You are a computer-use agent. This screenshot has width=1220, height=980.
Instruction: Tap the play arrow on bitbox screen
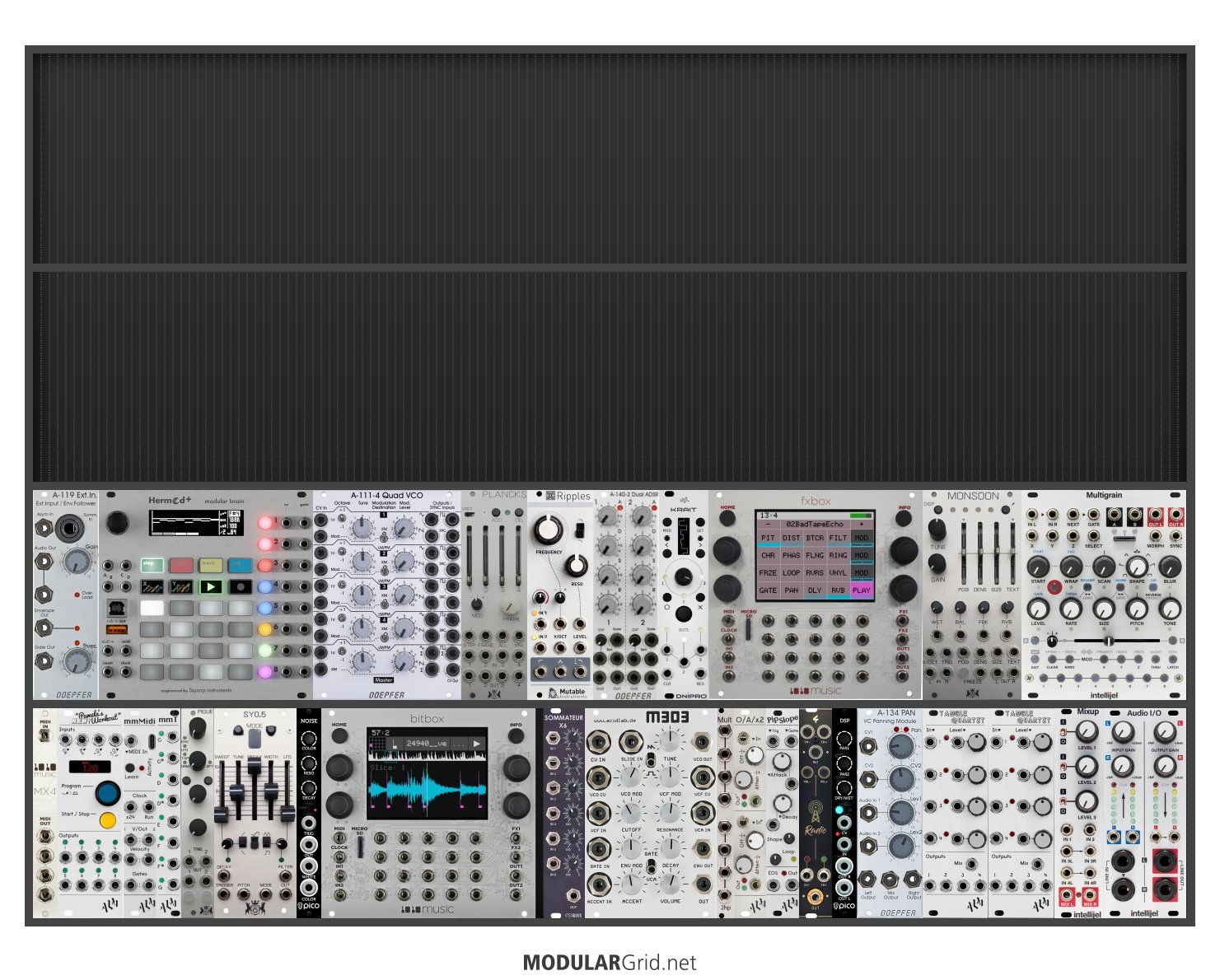[x=476, y=744]
